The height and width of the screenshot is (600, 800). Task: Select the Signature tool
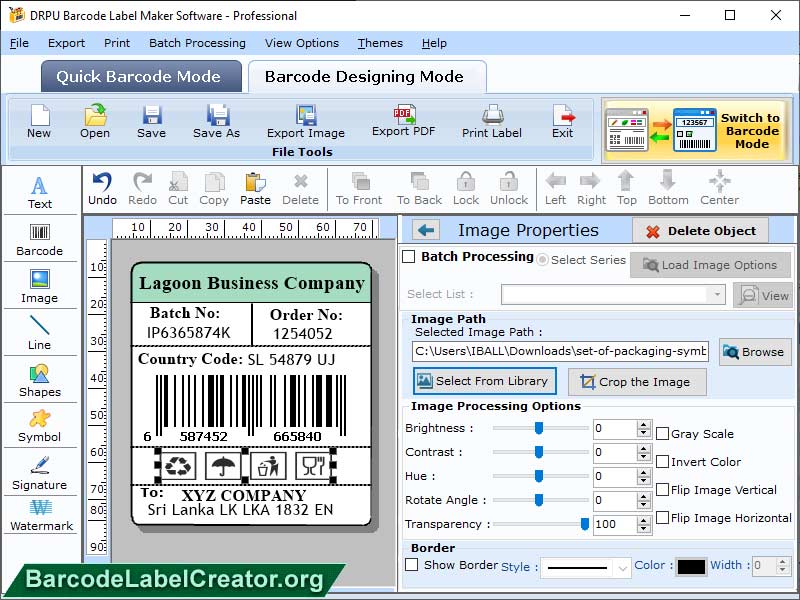40,478
